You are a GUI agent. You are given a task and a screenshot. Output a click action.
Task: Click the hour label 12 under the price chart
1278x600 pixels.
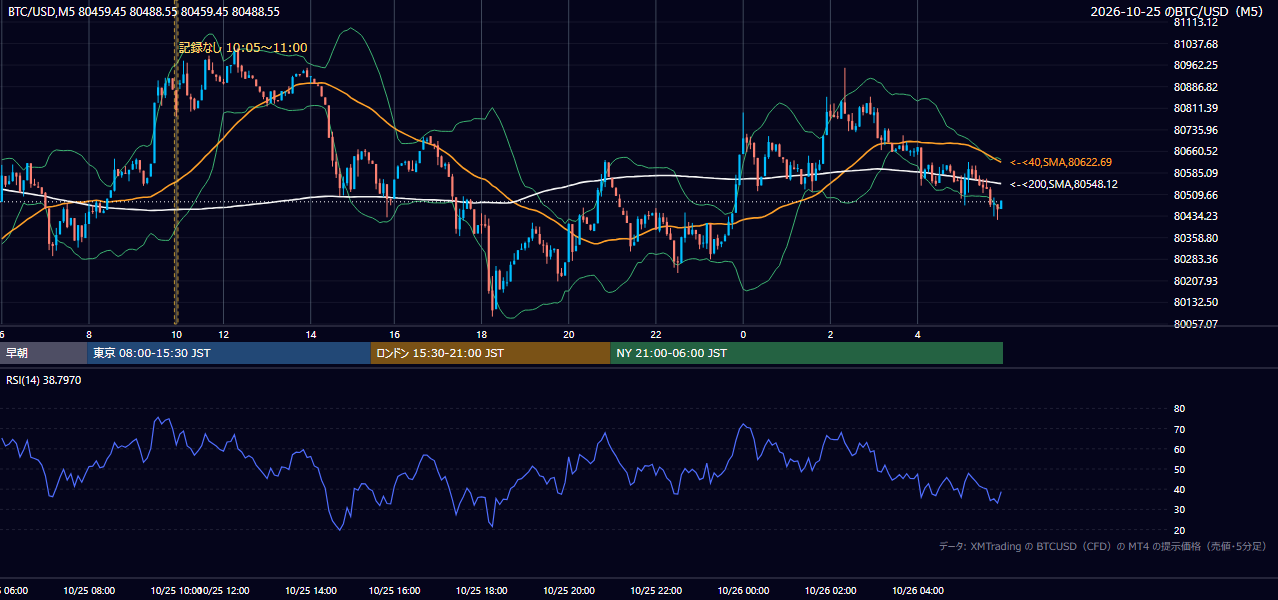click(x=224, y=334)
